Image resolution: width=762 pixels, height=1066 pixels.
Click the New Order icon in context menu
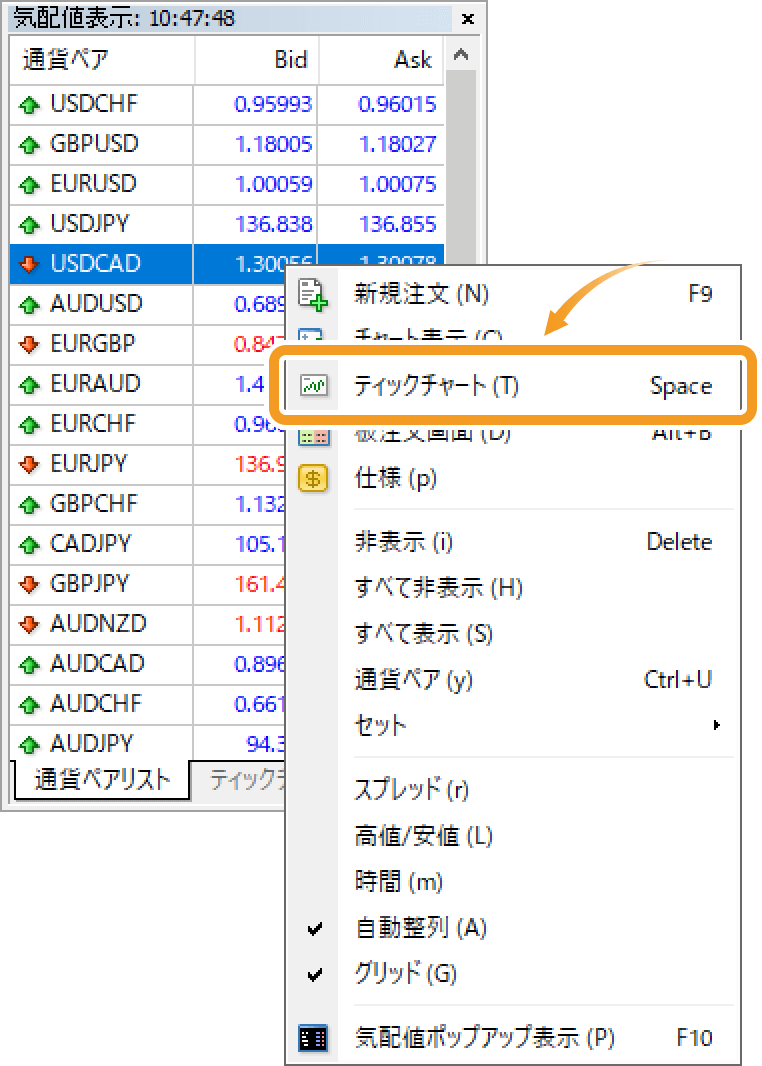[x=313, y=295]
